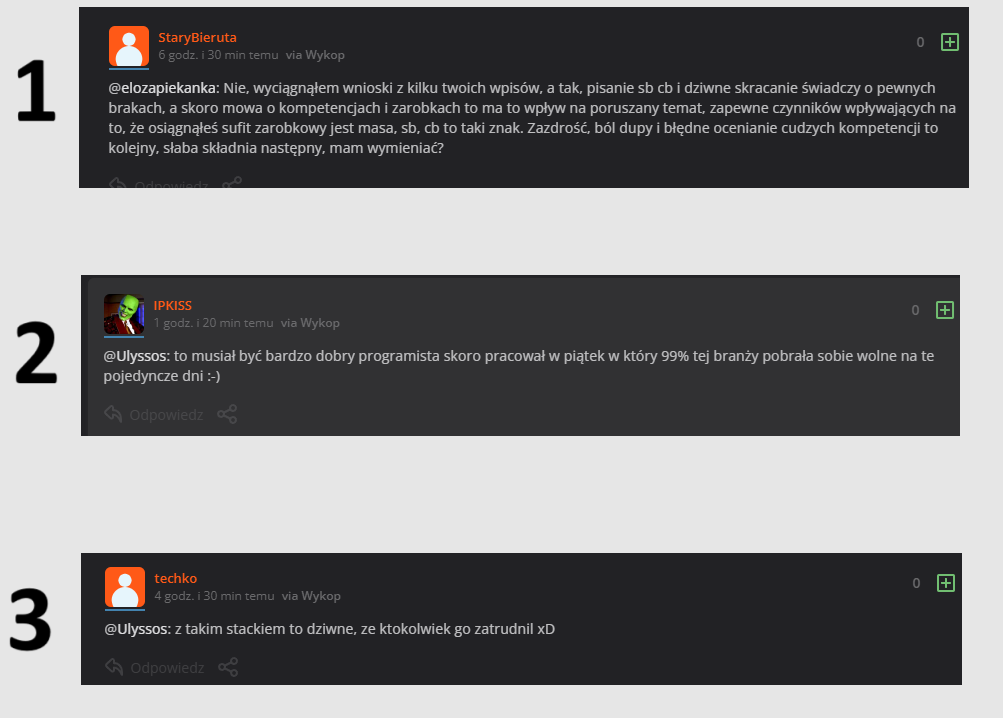Click share icon under techko's comment
The image size is (1003, 718).
(x=228, y=667)
